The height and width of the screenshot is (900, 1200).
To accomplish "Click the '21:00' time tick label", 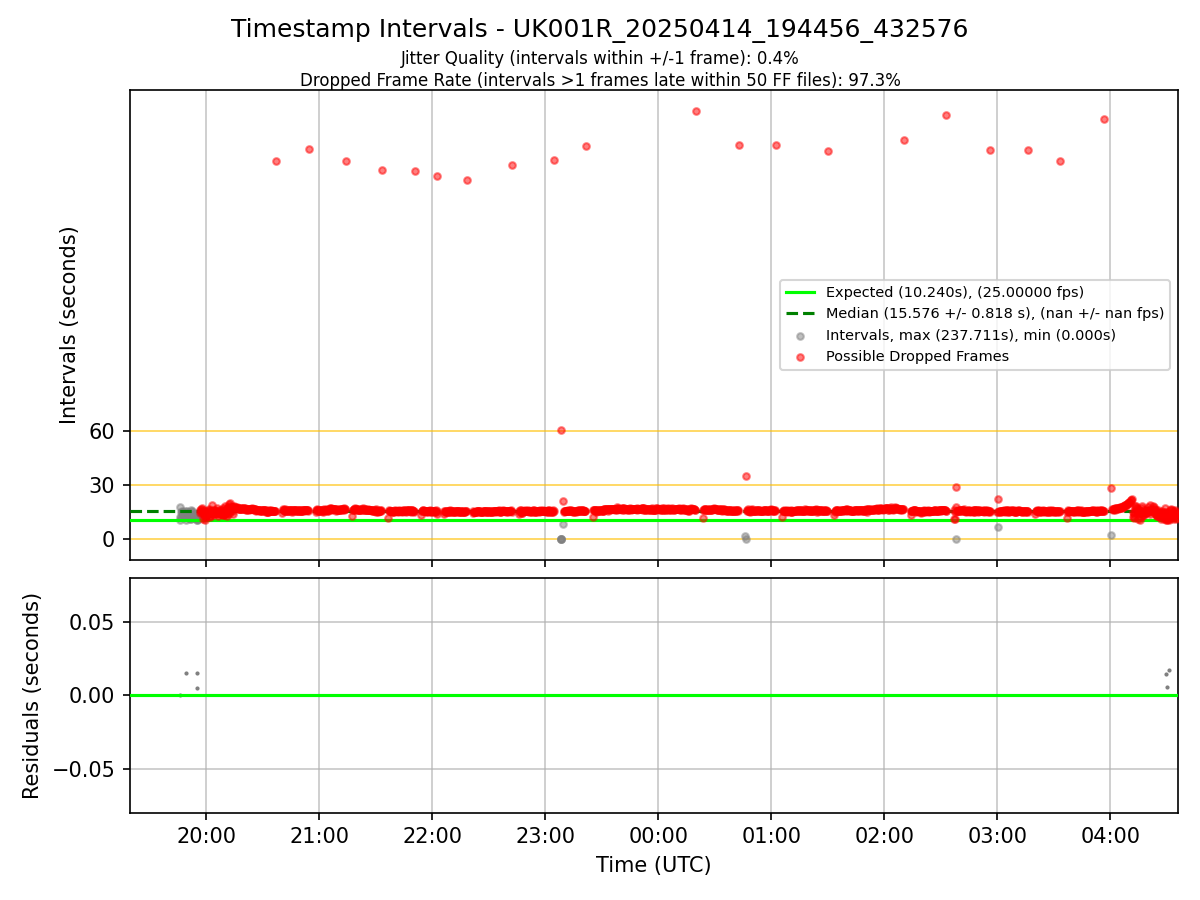I will pos(319,836).
